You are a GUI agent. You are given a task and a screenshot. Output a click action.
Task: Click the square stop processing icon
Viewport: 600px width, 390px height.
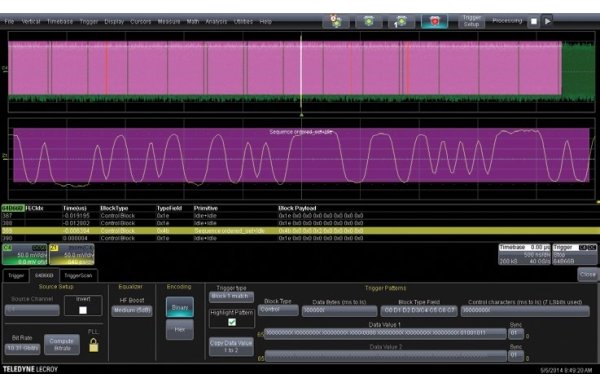pyautogui.click(x=534, y=21)
